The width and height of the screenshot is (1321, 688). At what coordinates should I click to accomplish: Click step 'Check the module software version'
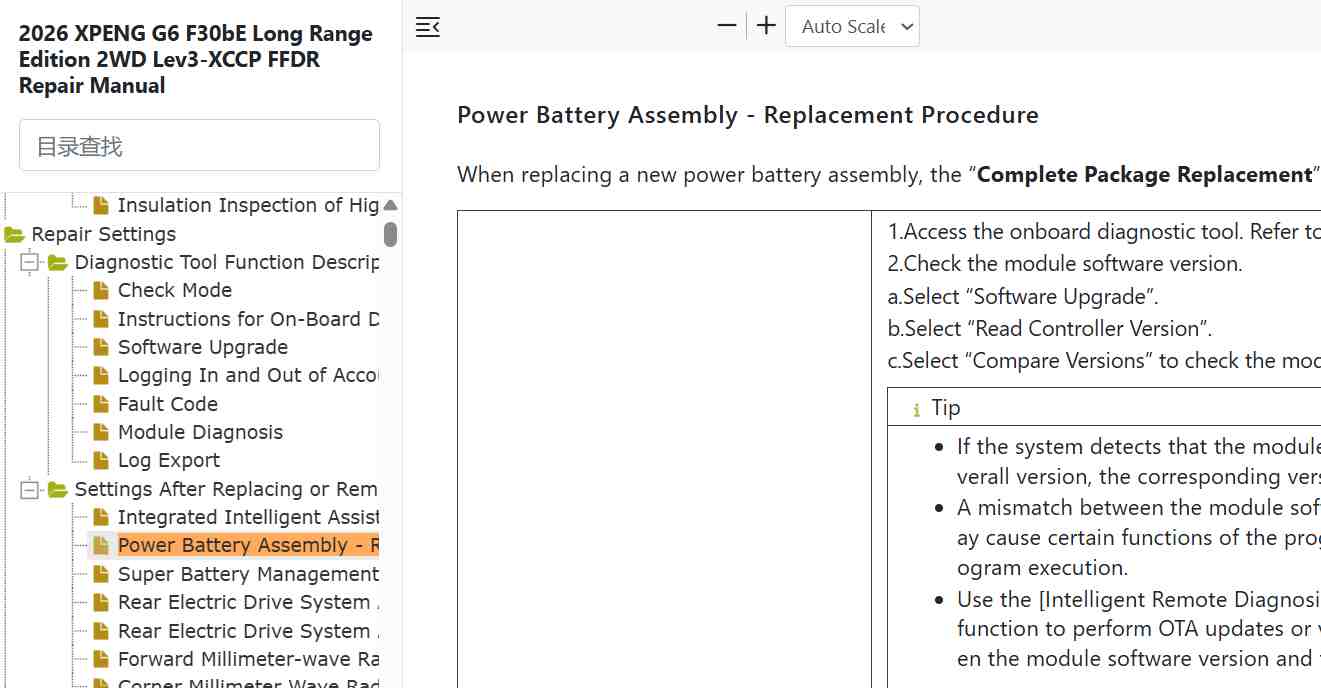[1065, 264]
